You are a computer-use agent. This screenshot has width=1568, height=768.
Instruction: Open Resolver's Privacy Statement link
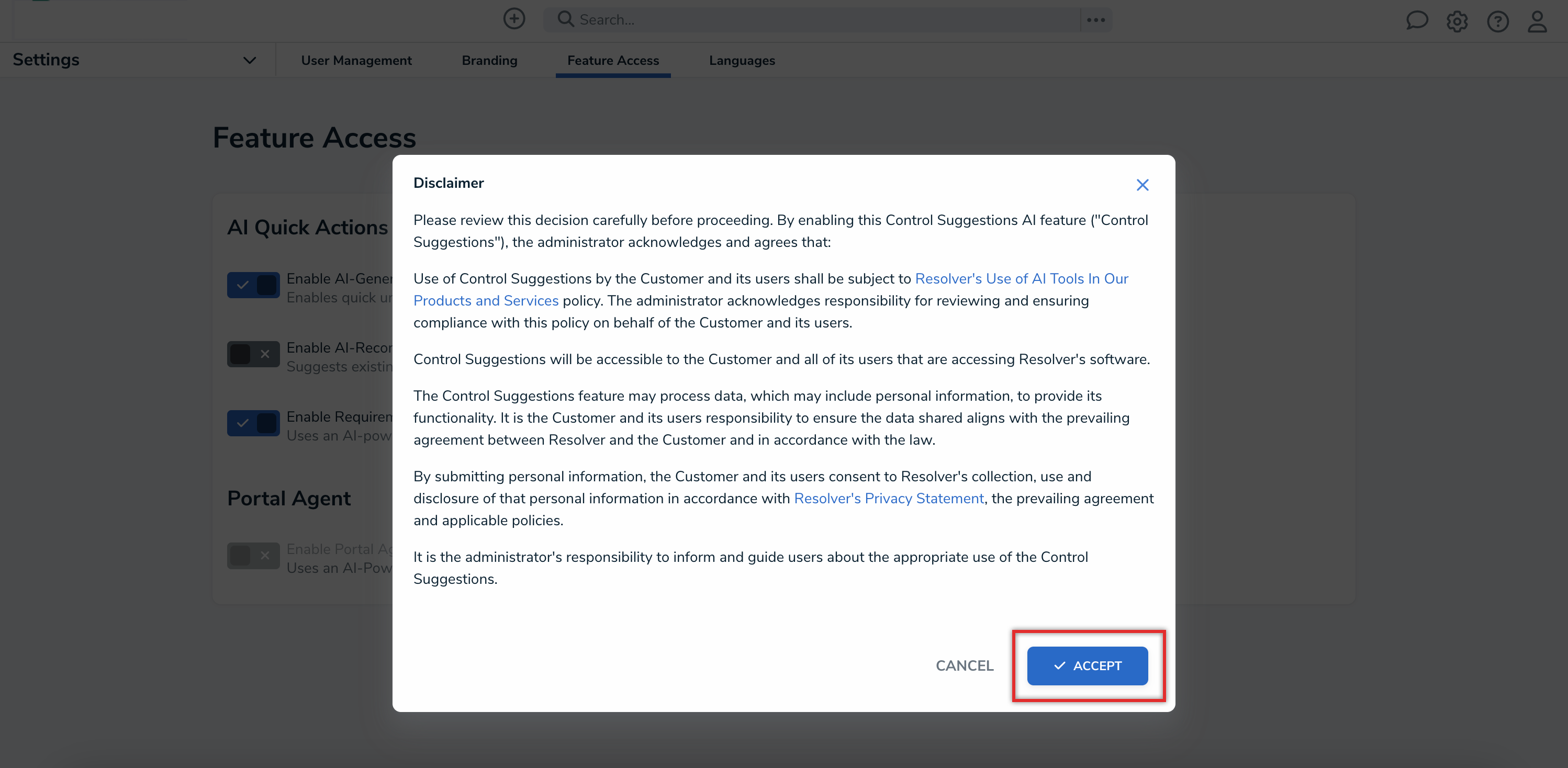[x=889, y=499]
